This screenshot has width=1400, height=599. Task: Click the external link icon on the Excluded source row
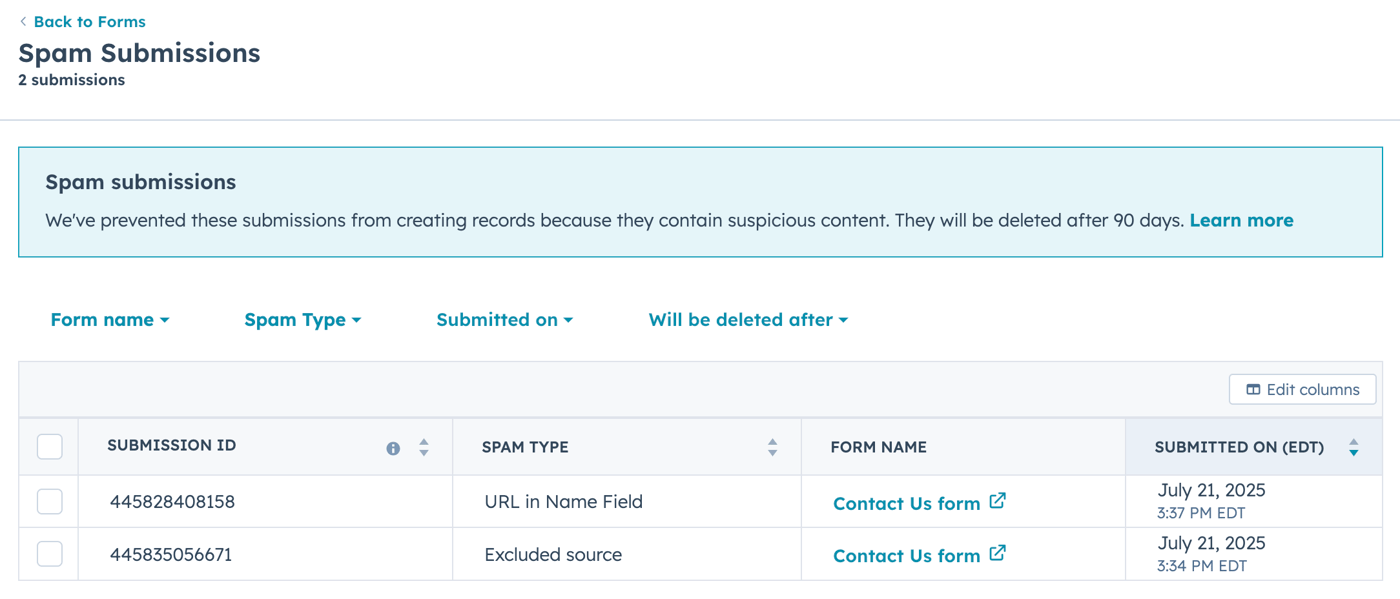(997, 553)
